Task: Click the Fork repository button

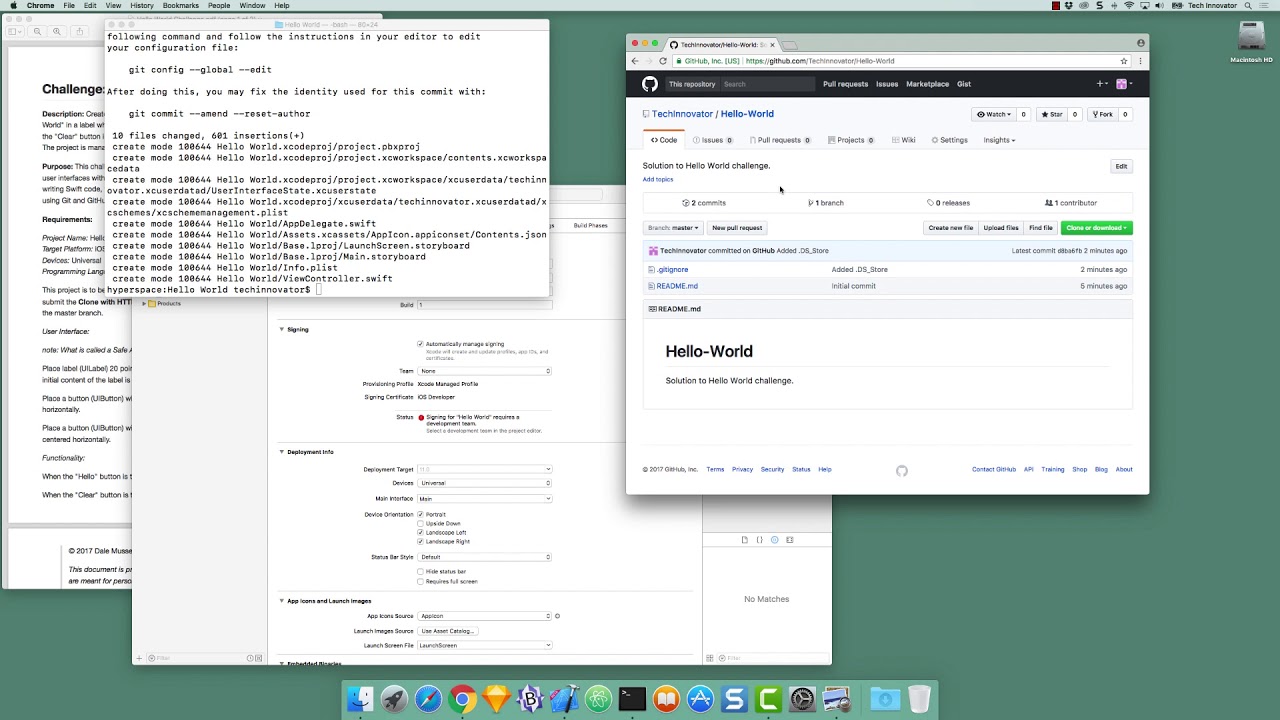Action: pos(1103,114)
